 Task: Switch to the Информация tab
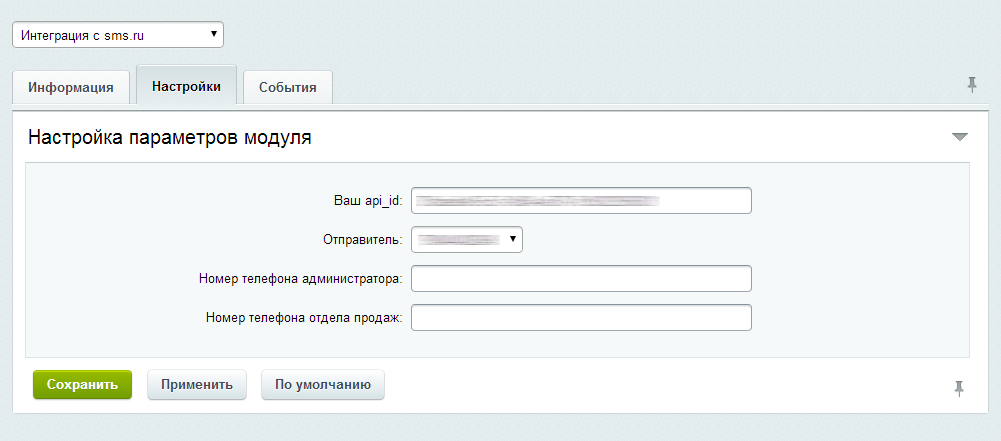click(70, 87)
